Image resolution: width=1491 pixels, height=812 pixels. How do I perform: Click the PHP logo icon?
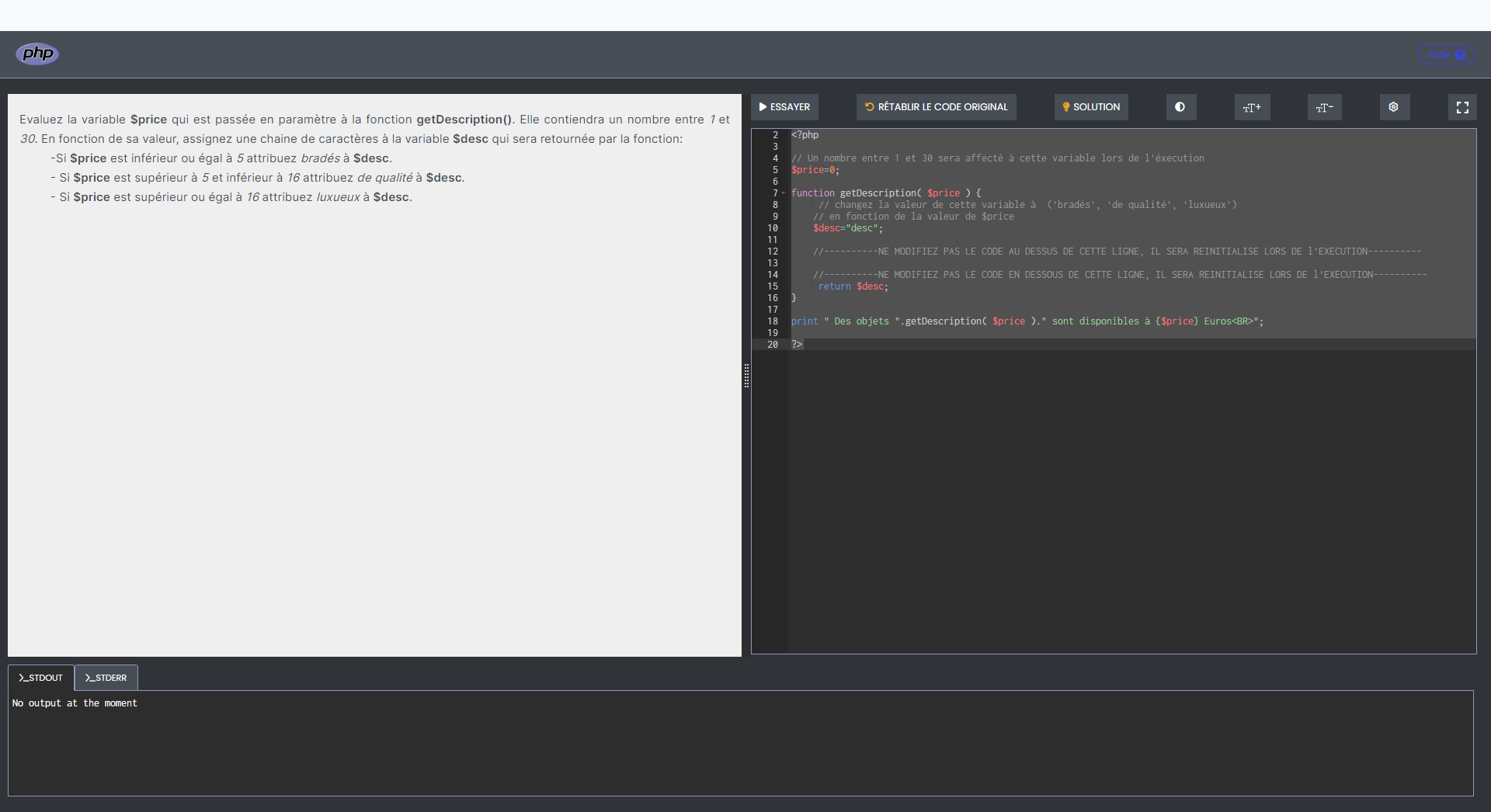pyautogui.click(x=37, y=54)
